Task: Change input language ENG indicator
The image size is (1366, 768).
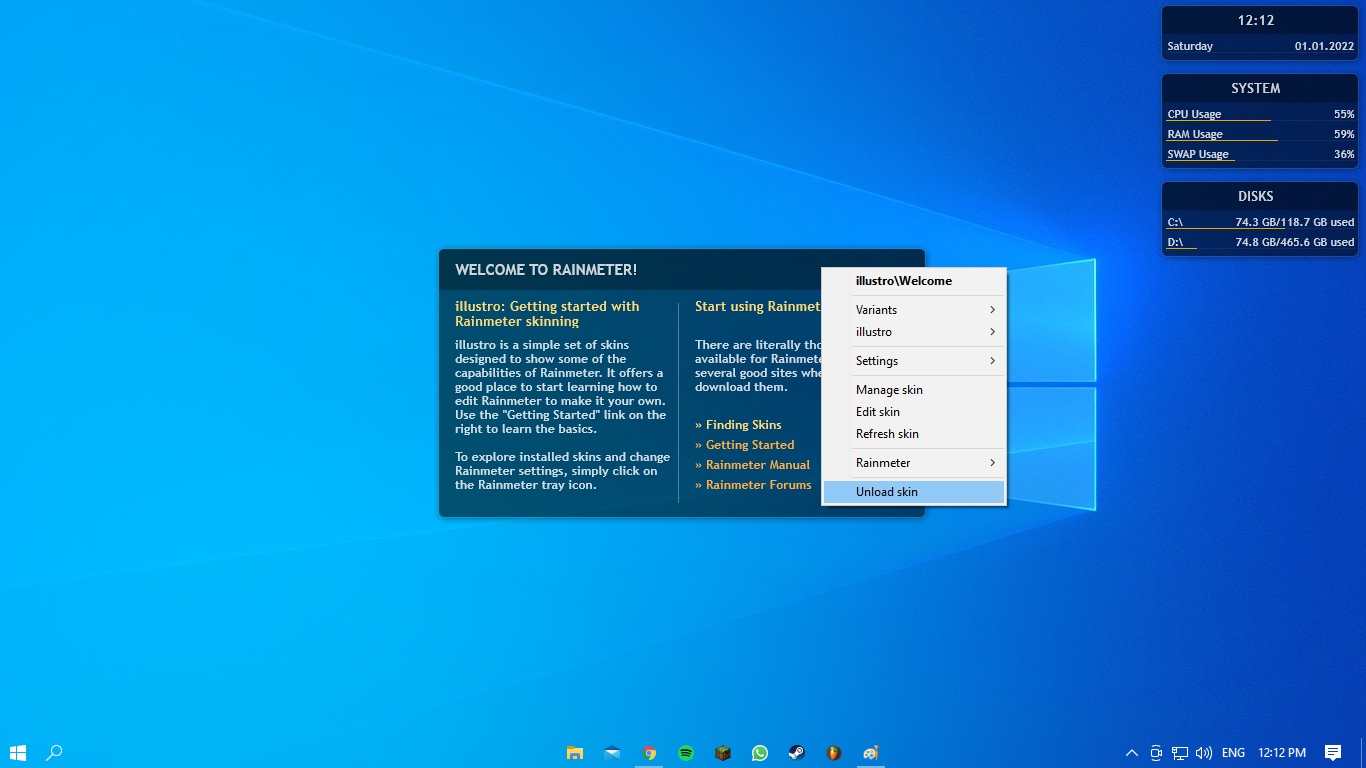Action: point(1234,753)
